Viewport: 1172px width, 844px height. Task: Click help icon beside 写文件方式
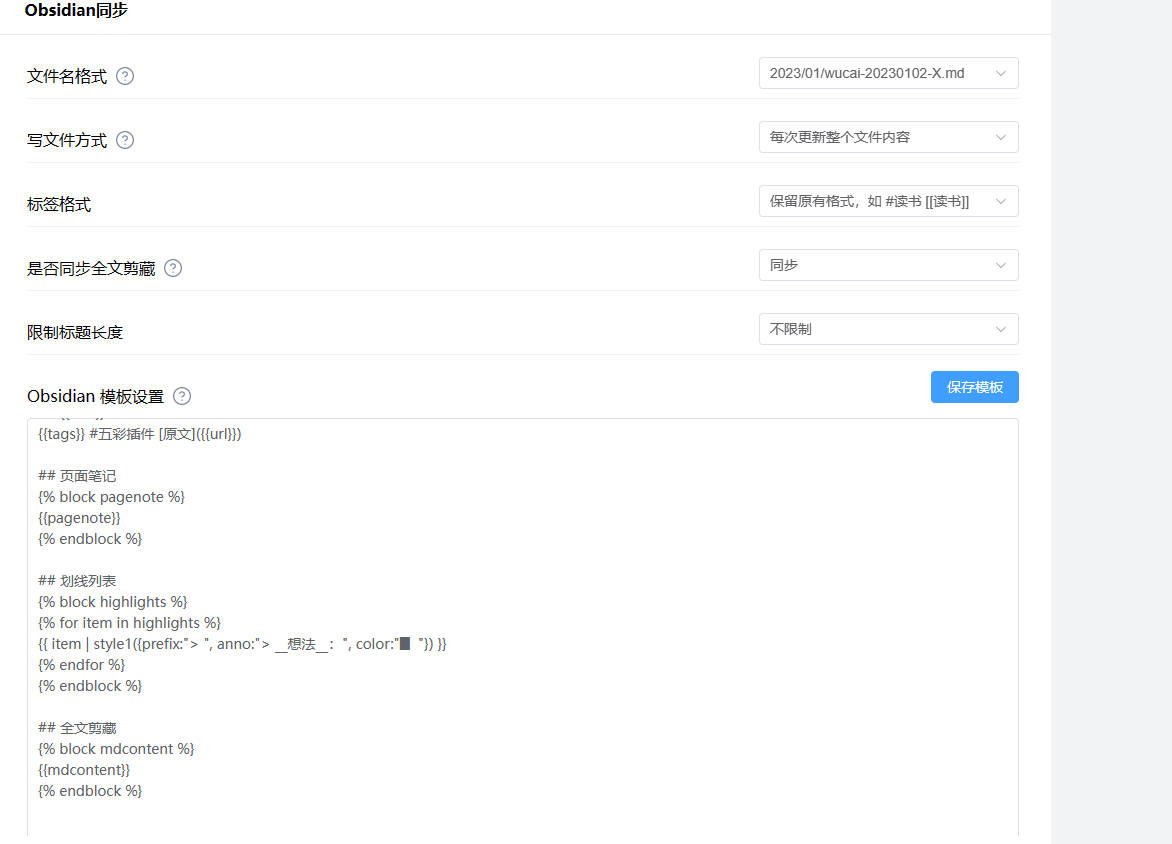(x=125, y=140)
